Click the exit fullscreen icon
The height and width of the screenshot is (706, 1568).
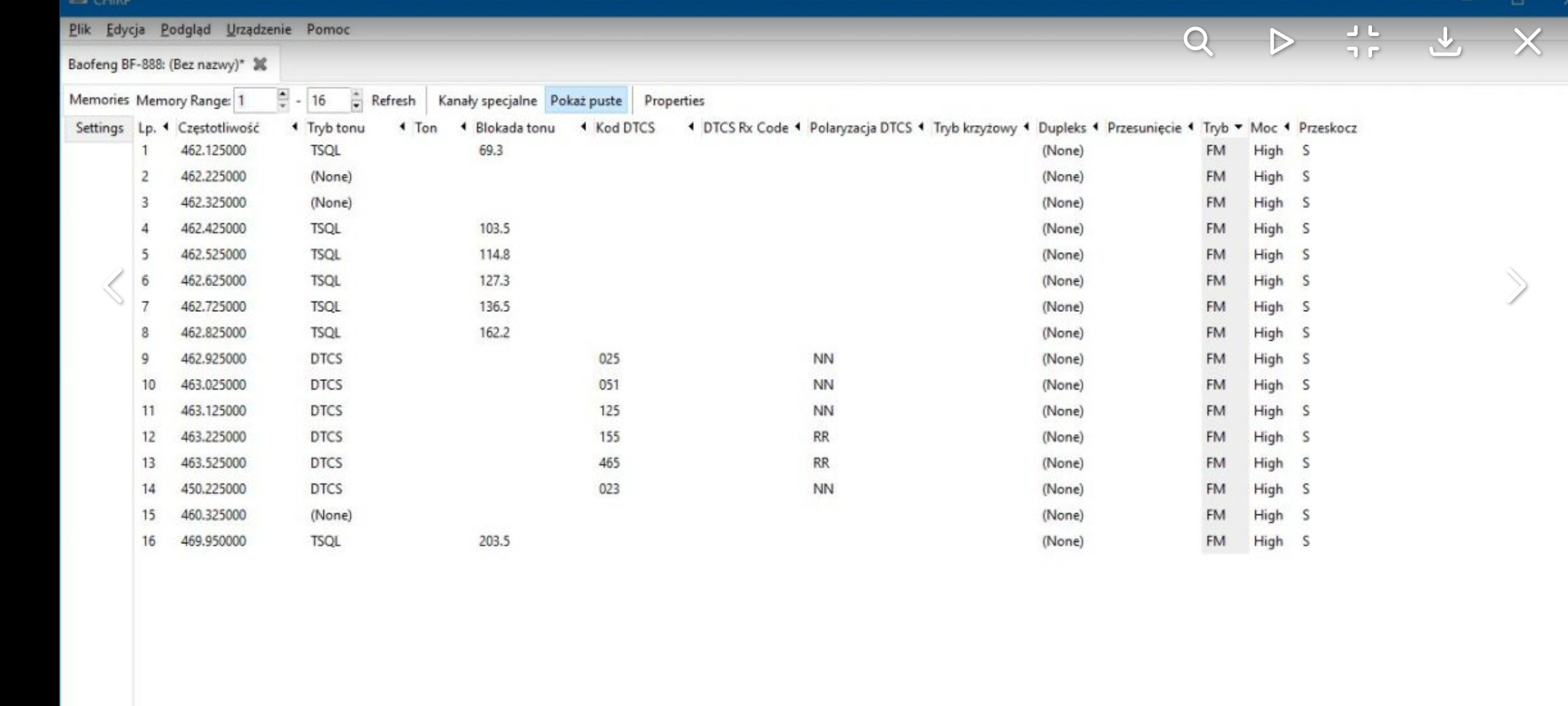click(1363, 42)
